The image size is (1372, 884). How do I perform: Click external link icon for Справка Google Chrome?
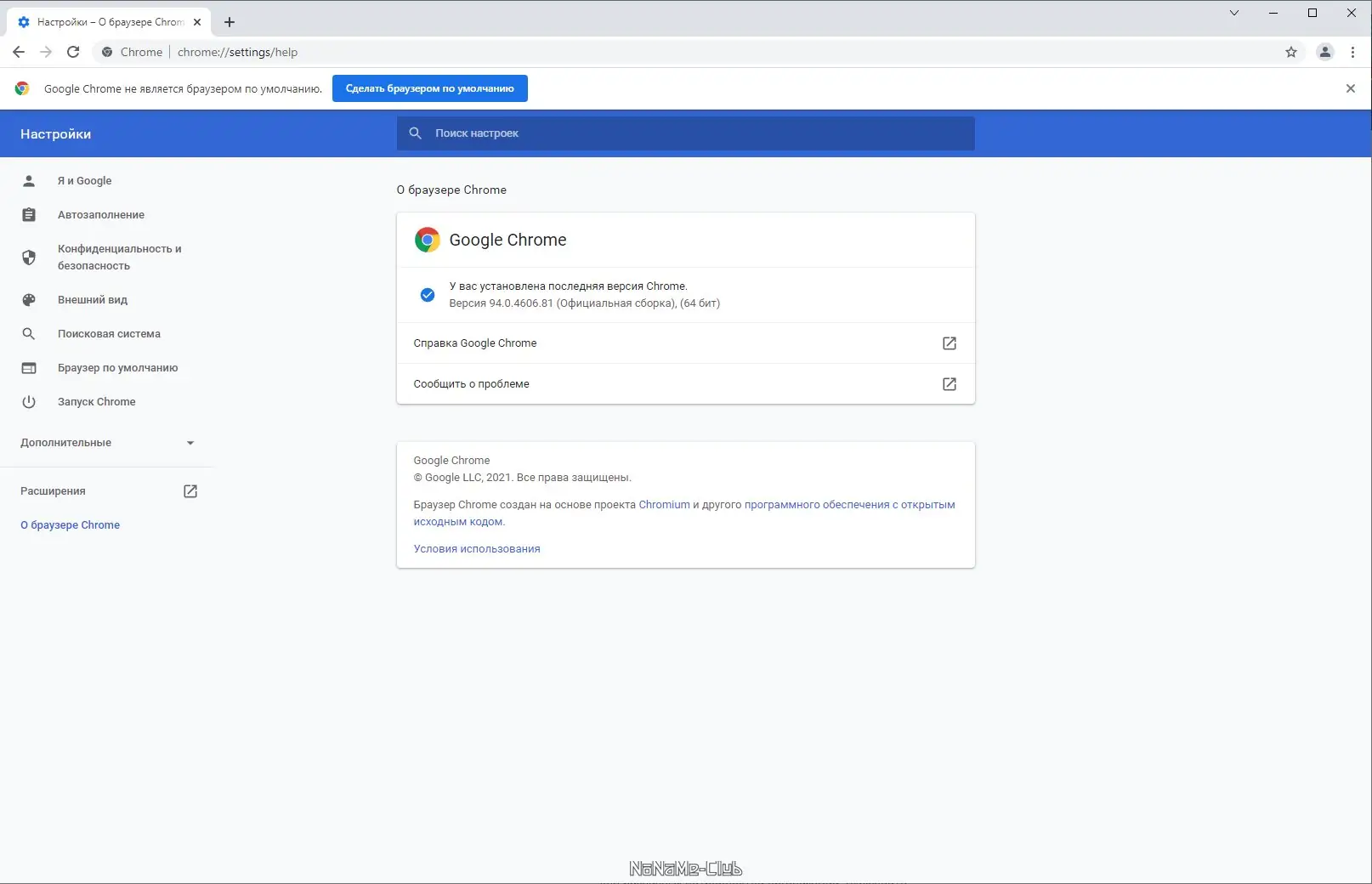(x=950, y=343)
